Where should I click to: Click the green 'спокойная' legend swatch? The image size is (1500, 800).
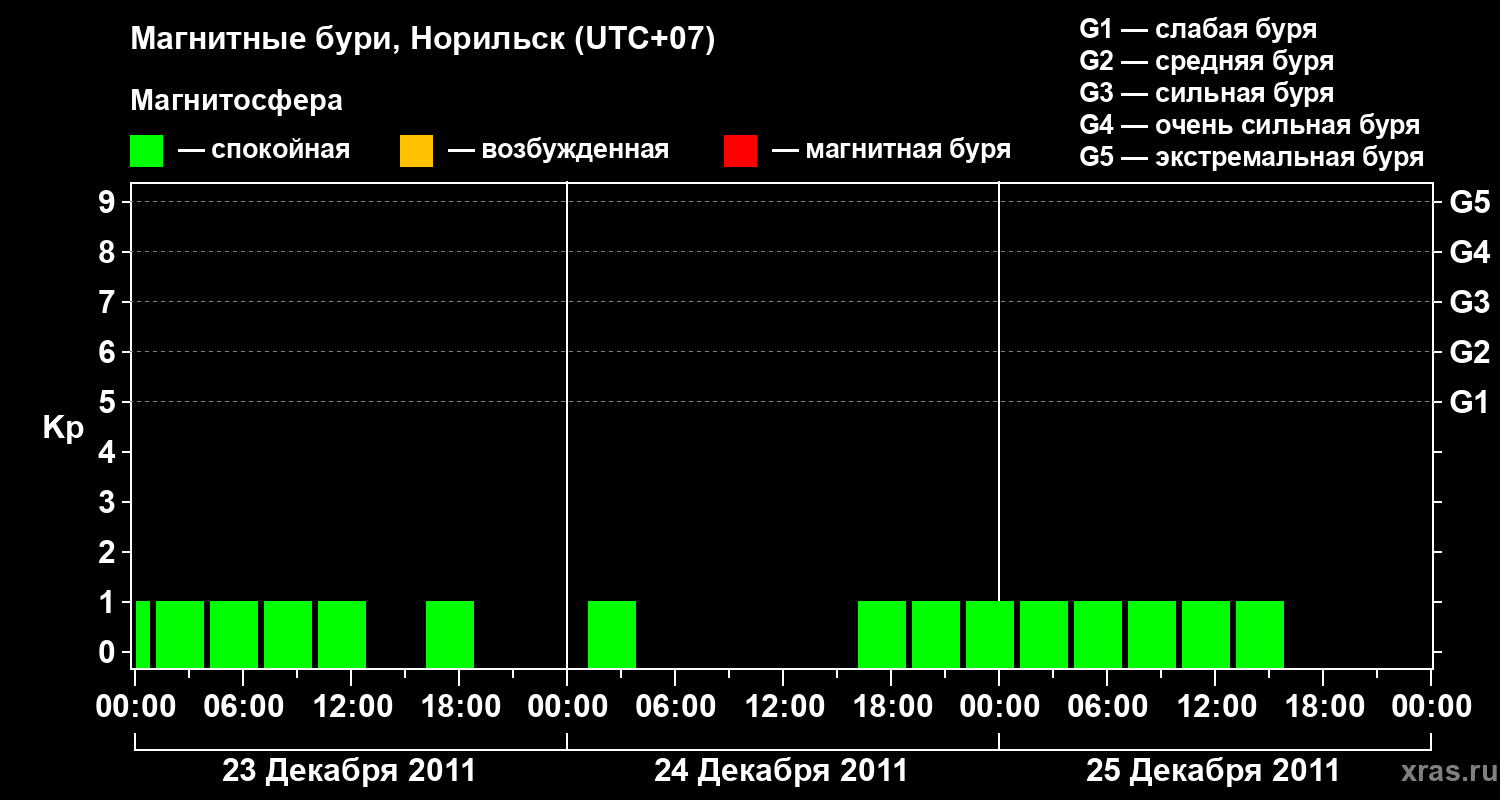pyautogui.click(x=147, y=151)
